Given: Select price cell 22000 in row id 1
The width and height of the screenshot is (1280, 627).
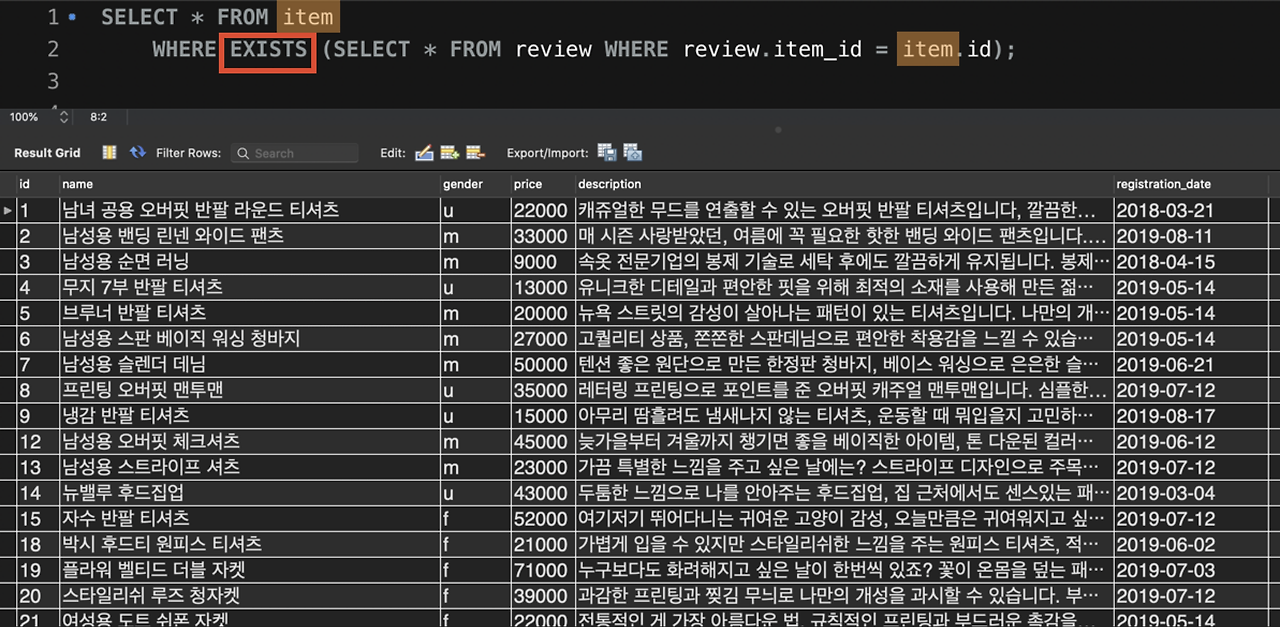Looking at the screenshot, I should (x=543, y=210).
